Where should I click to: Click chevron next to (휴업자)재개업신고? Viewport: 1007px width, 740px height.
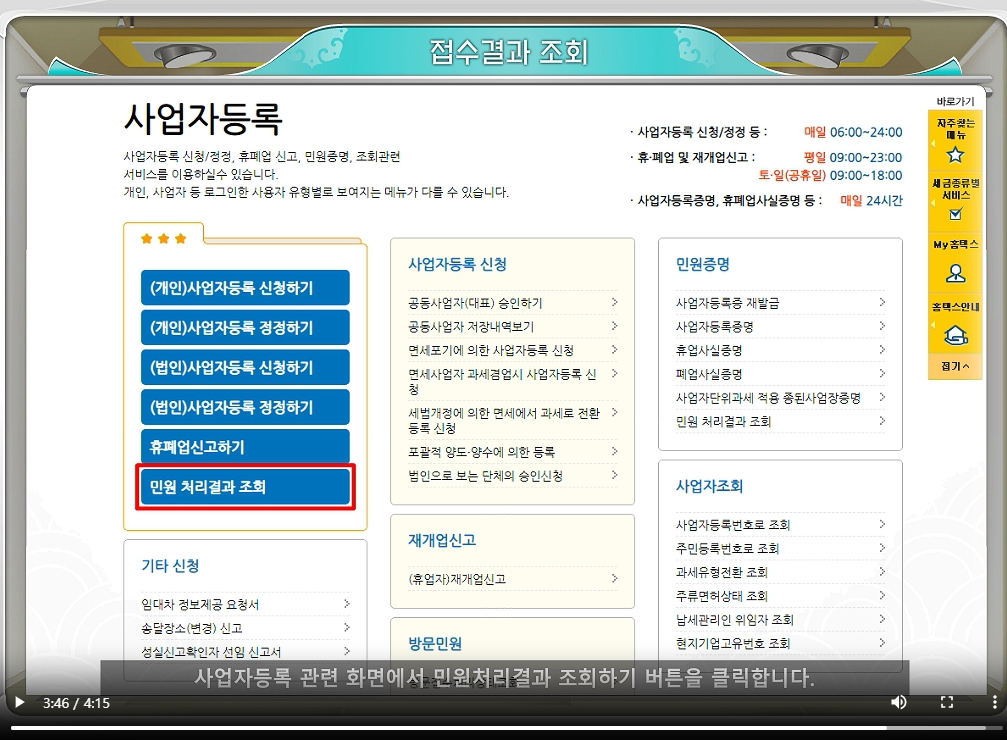(x=614, y=578)
